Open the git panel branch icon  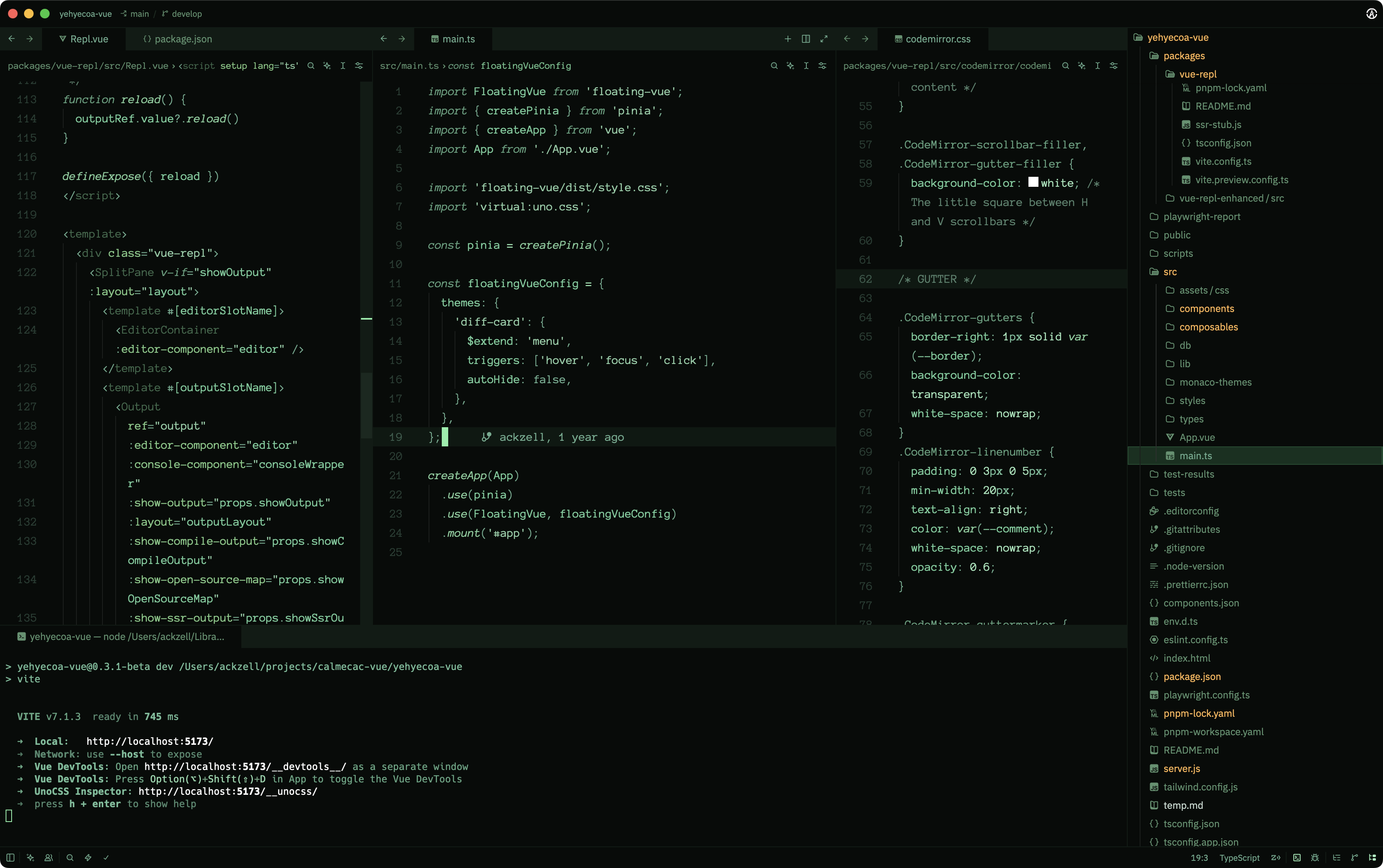point(1355,858)
